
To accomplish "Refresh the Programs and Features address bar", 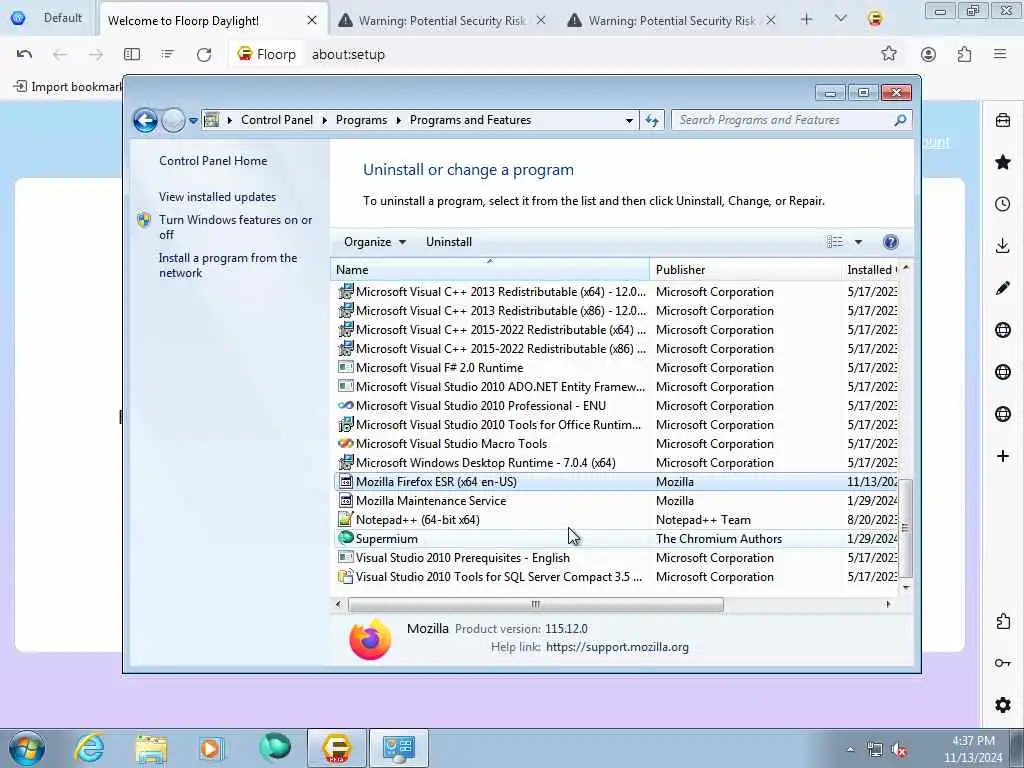I will point(652,120).
